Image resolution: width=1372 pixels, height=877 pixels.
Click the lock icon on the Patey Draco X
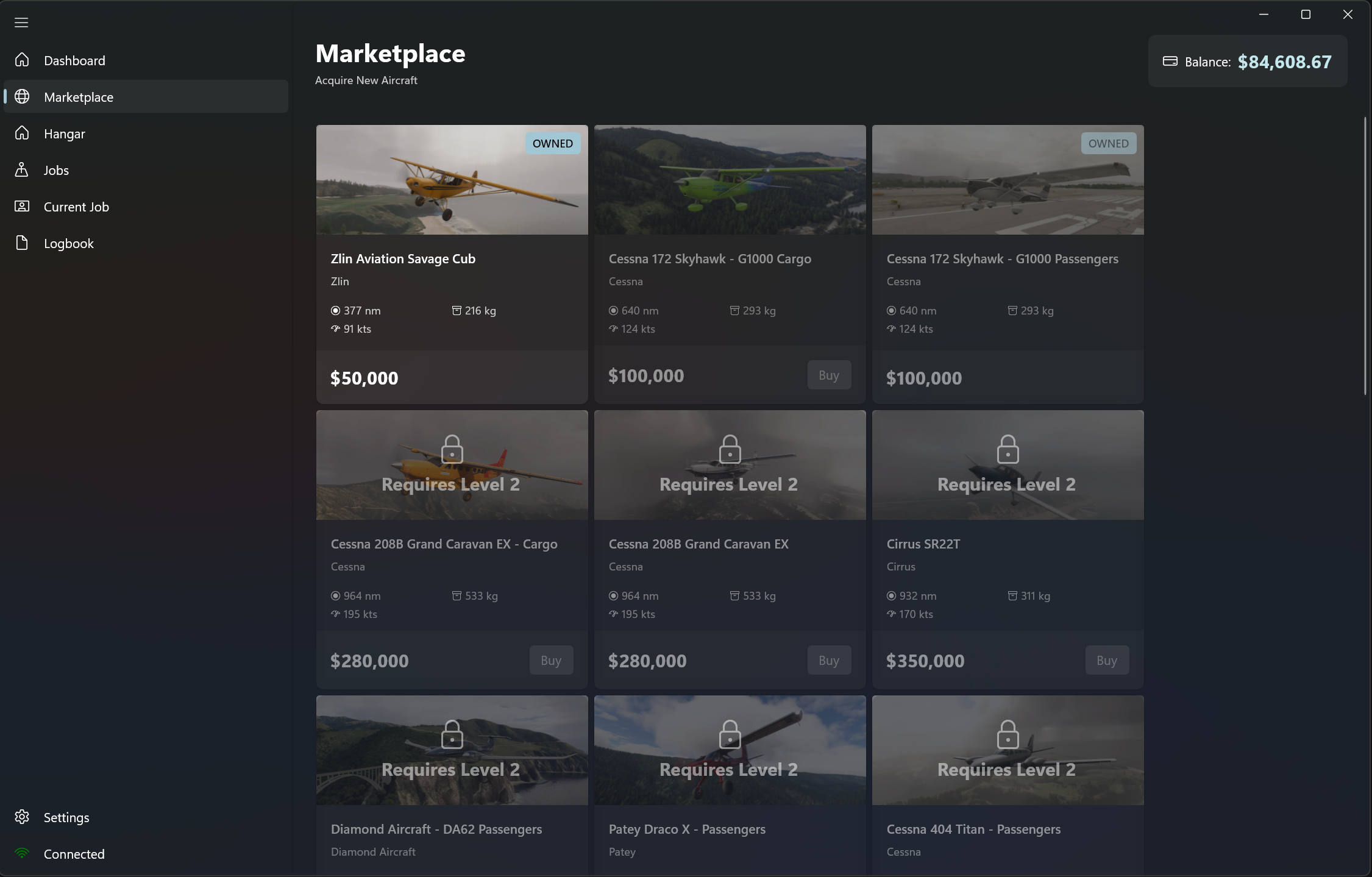(729, 734)
